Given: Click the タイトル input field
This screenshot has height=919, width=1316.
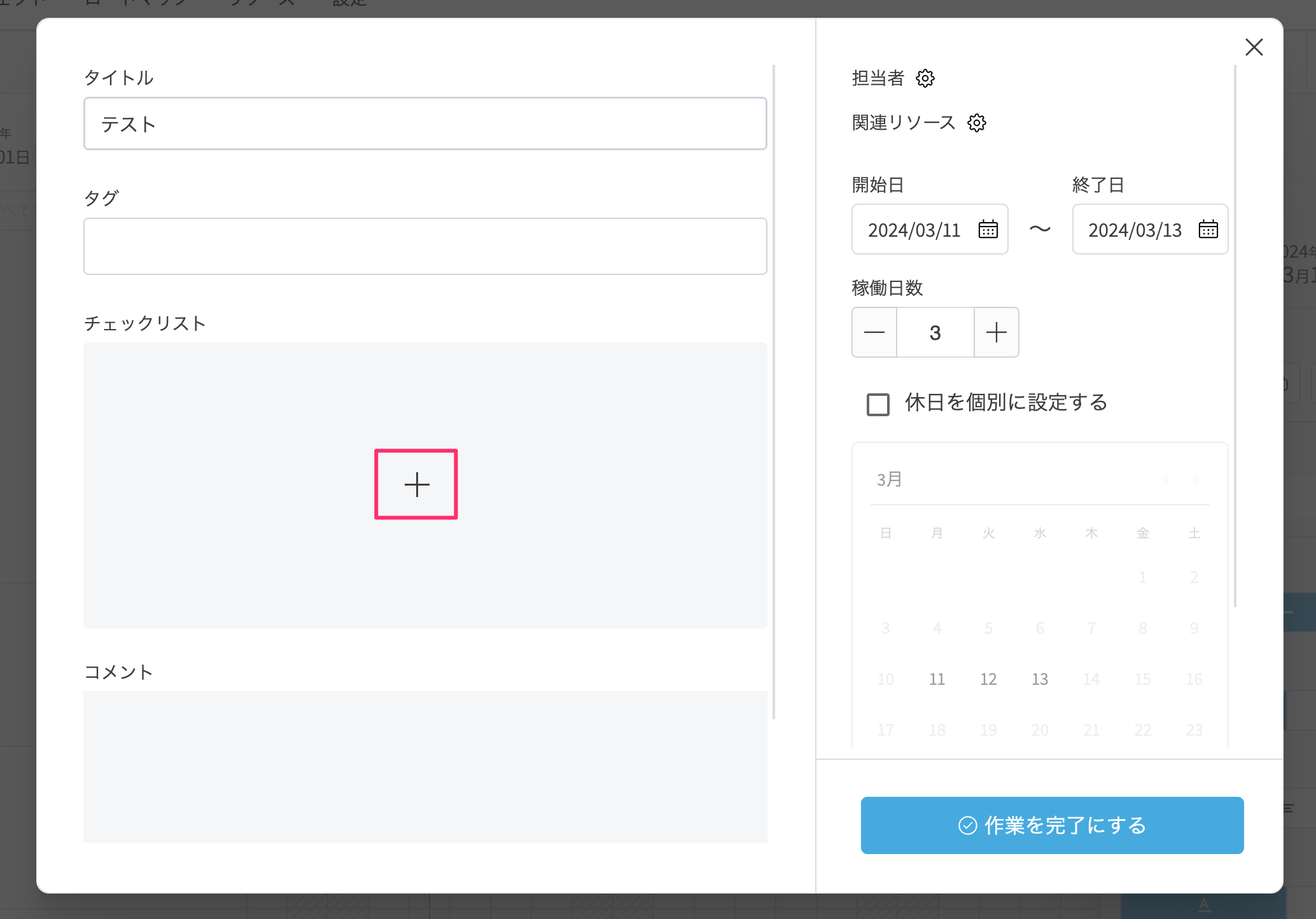Looking at the screenshot, I should [x=424, y=123].
